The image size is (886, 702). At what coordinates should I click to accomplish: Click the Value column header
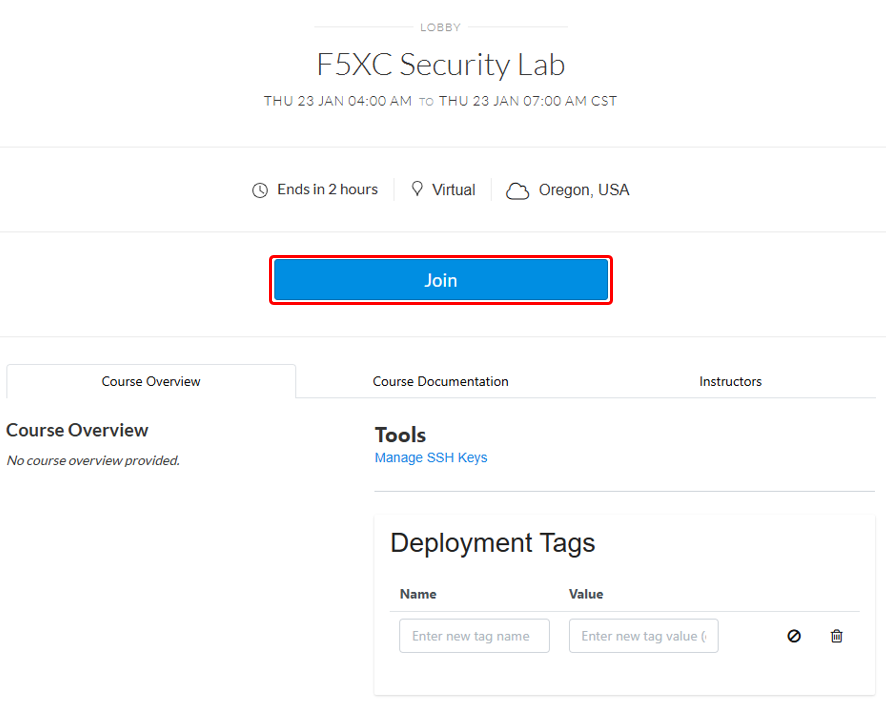tap(586, 594)
